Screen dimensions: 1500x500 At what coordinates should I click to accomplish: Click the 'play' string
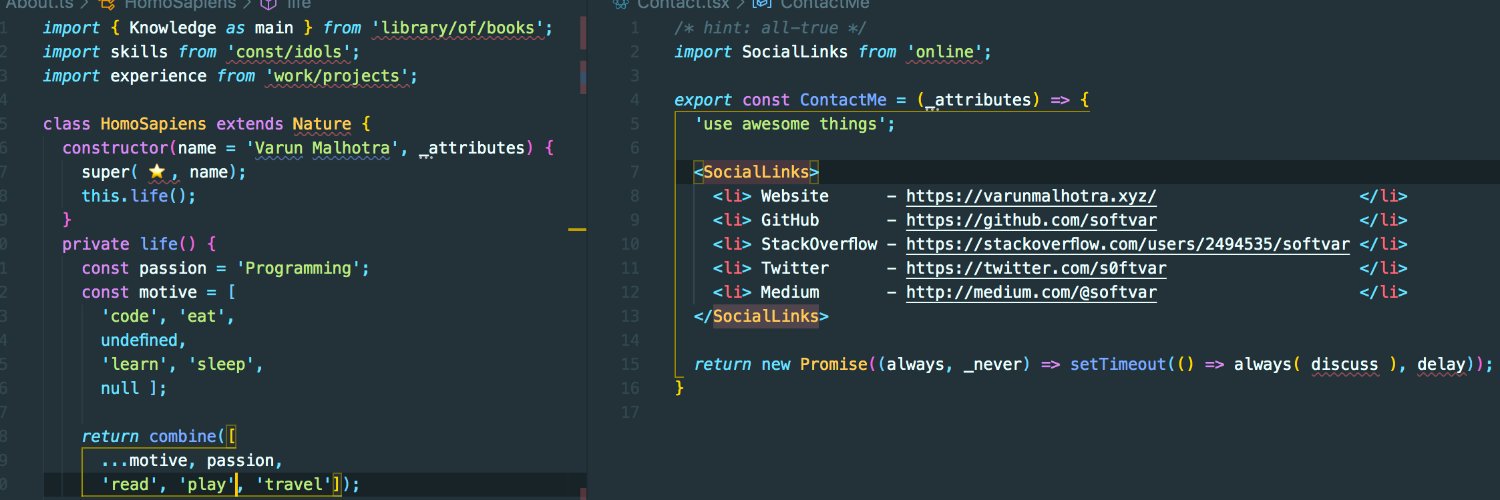[206, 484]
